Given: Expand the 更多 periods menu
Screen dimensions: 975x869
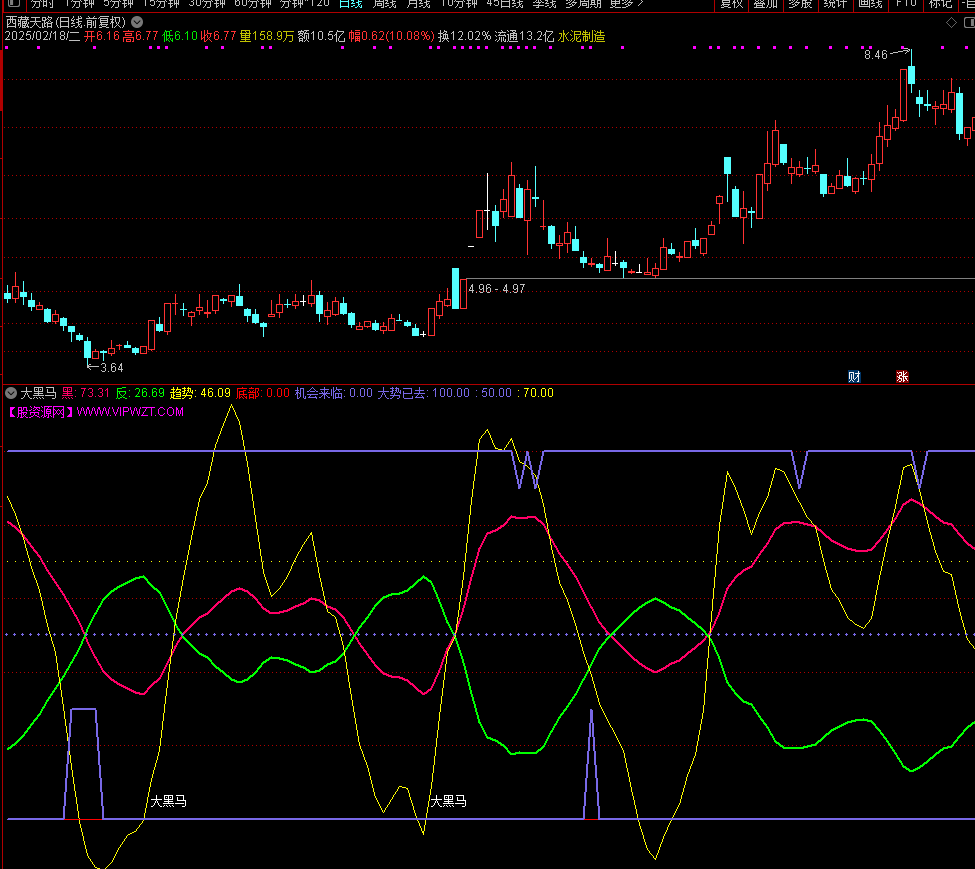Looking at the screenshot, I should coord(626,4).
